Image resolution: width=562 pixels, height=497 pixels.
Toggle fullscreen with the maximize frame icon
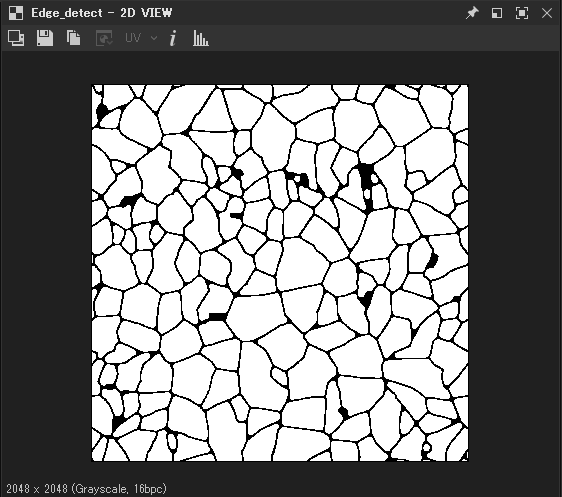pyautogui.click(x=522, y=13)
